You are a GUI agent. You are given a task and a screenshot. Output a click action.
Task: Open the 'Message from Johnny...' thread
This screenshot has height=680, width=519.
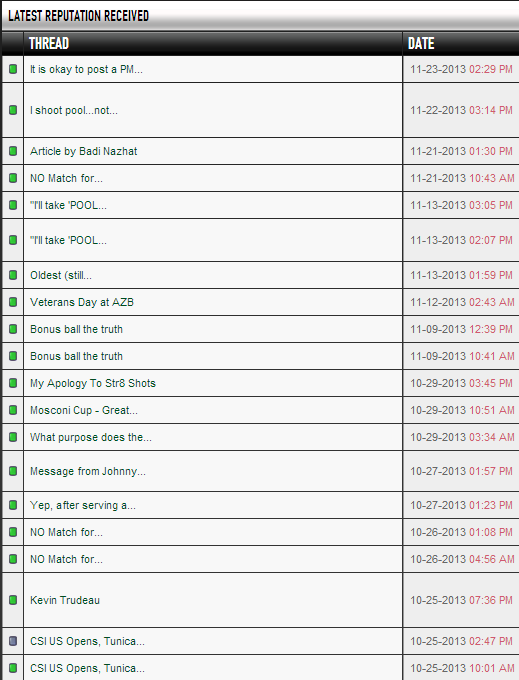click(88, 471)
